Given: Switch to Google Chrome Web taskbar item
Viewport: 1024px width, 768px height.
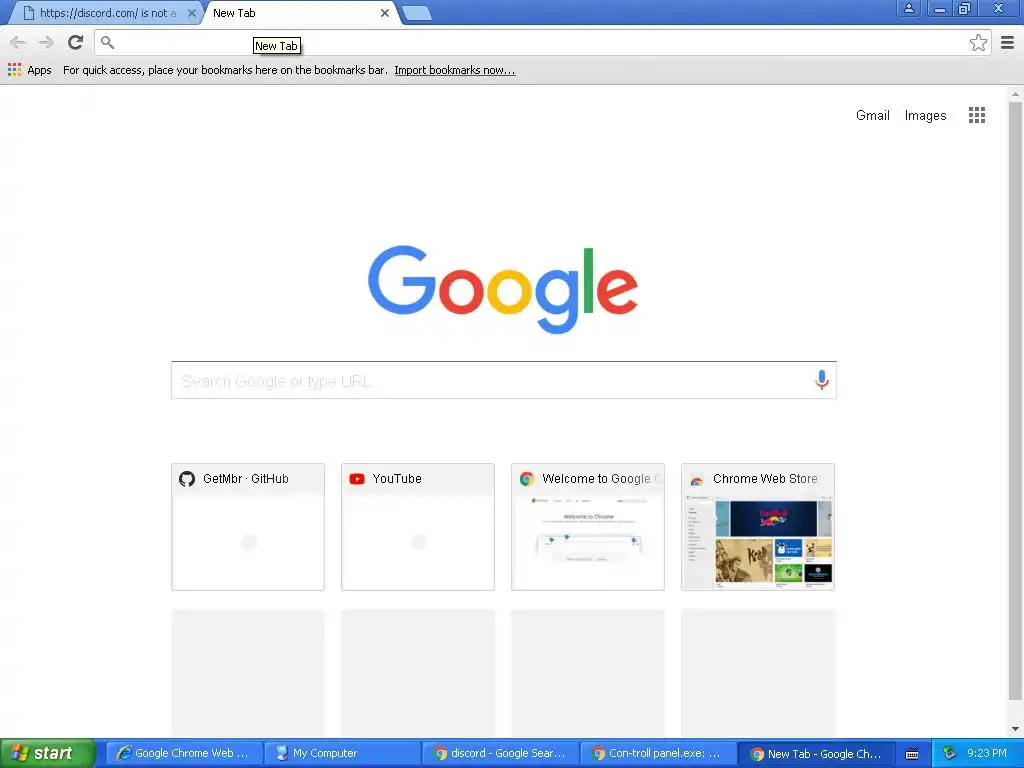Looking at the screenshot, I should click(184, 754).
